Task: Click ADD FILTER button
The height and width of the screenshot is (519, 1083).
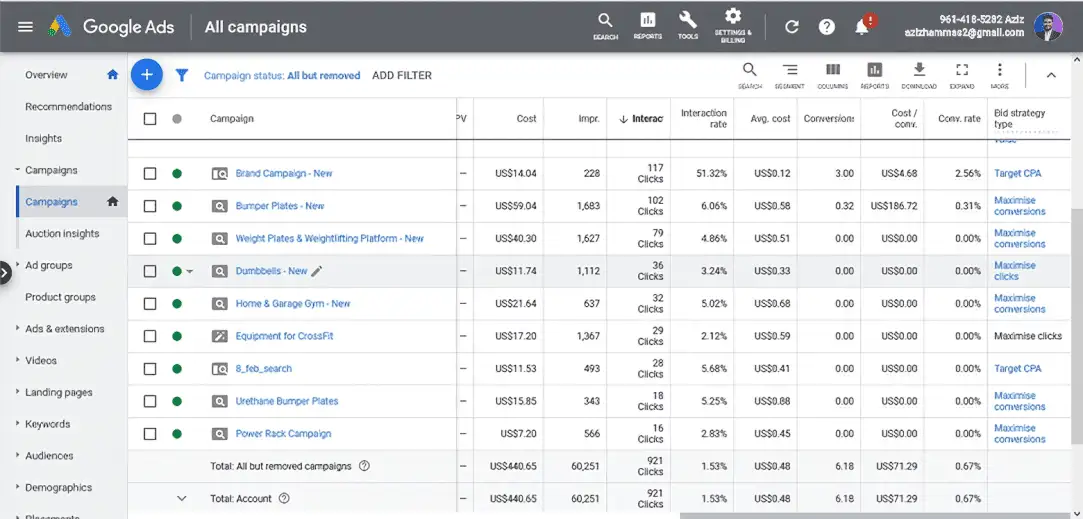Action: (x=402, y=75)
